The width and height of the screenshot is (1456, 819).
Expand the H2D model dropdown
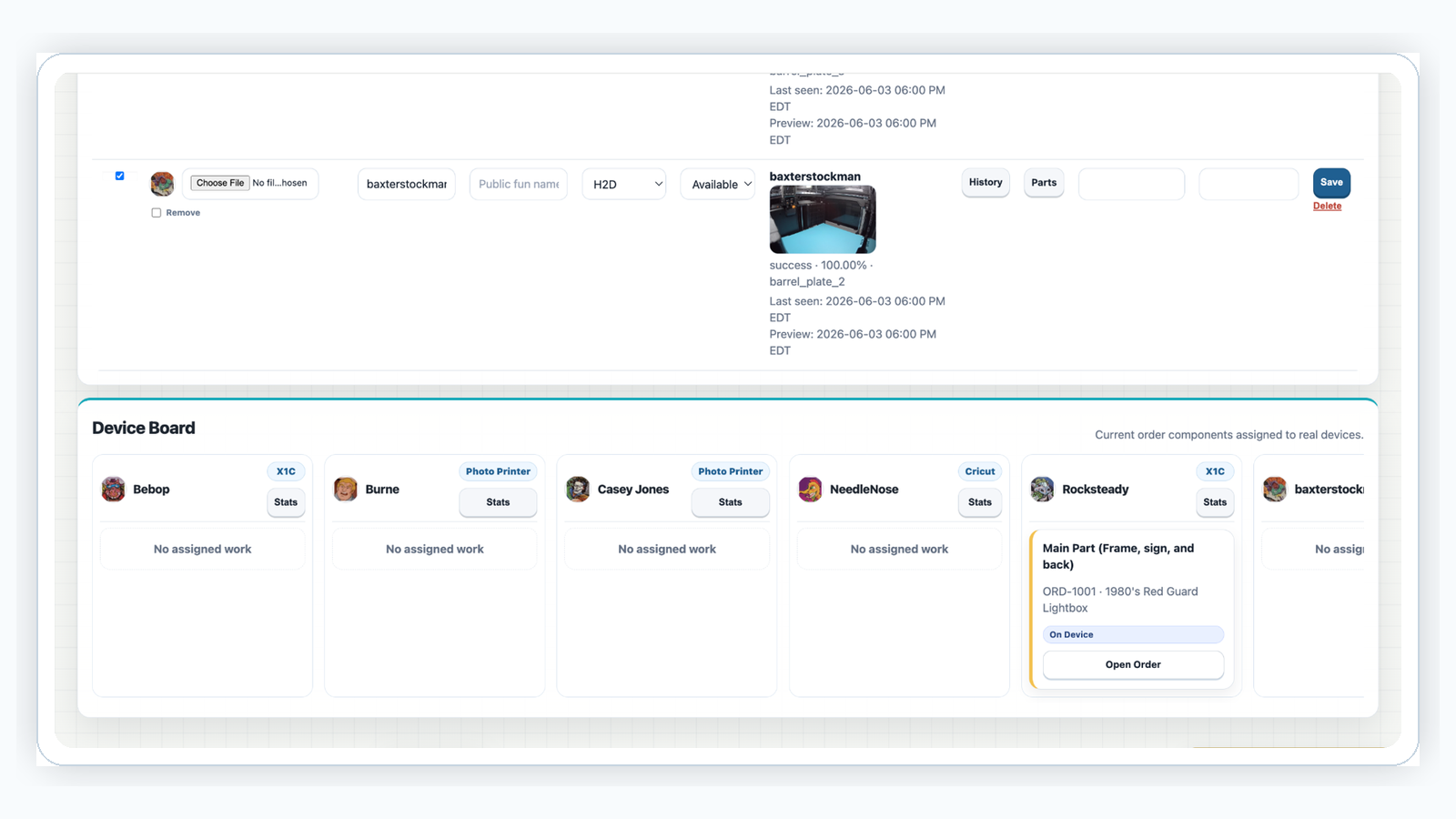pyautogui.click(x=624, y=184)
